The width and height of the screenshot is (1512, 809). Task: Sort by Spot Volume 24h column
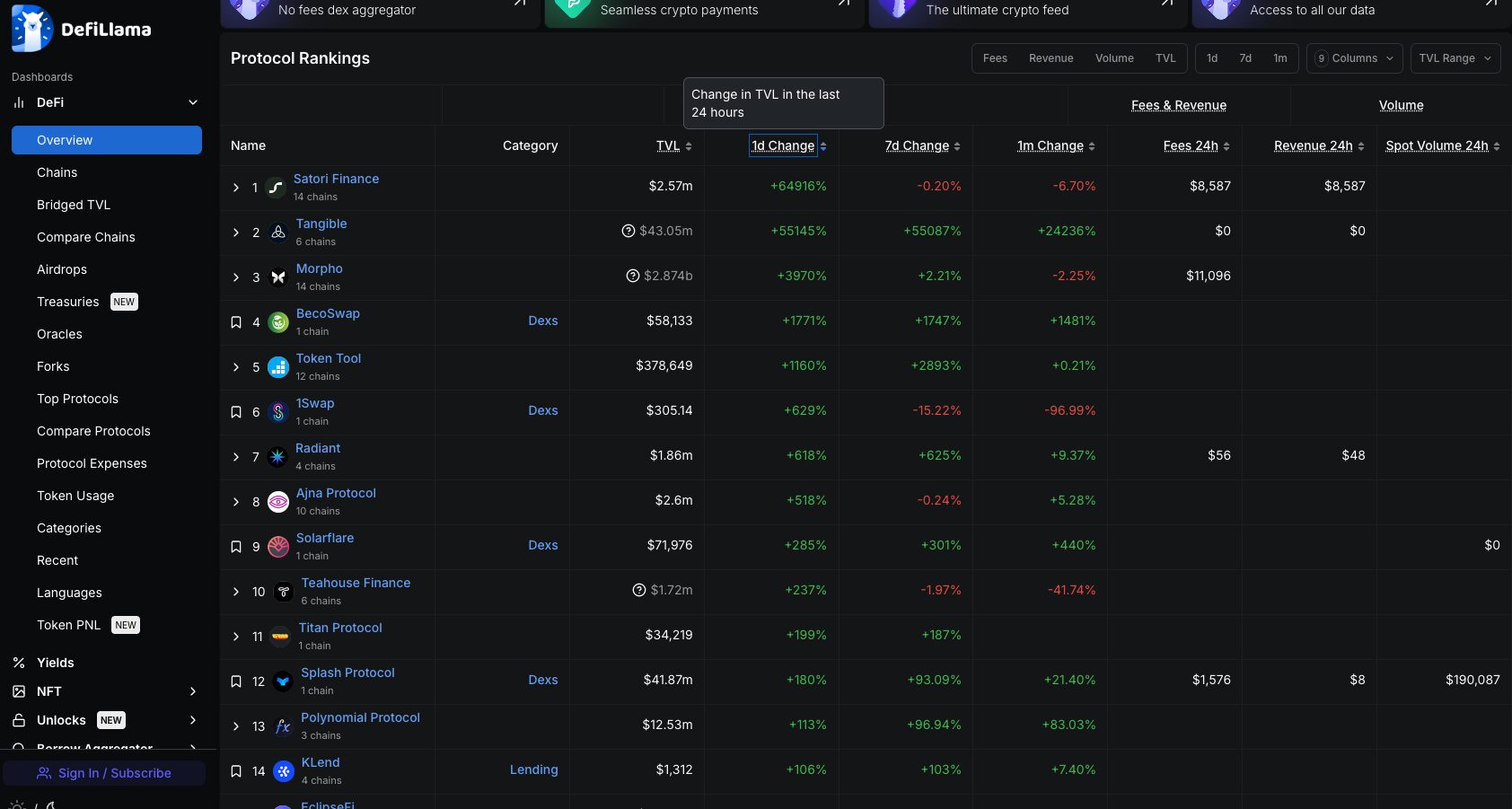pos(1437,145)
